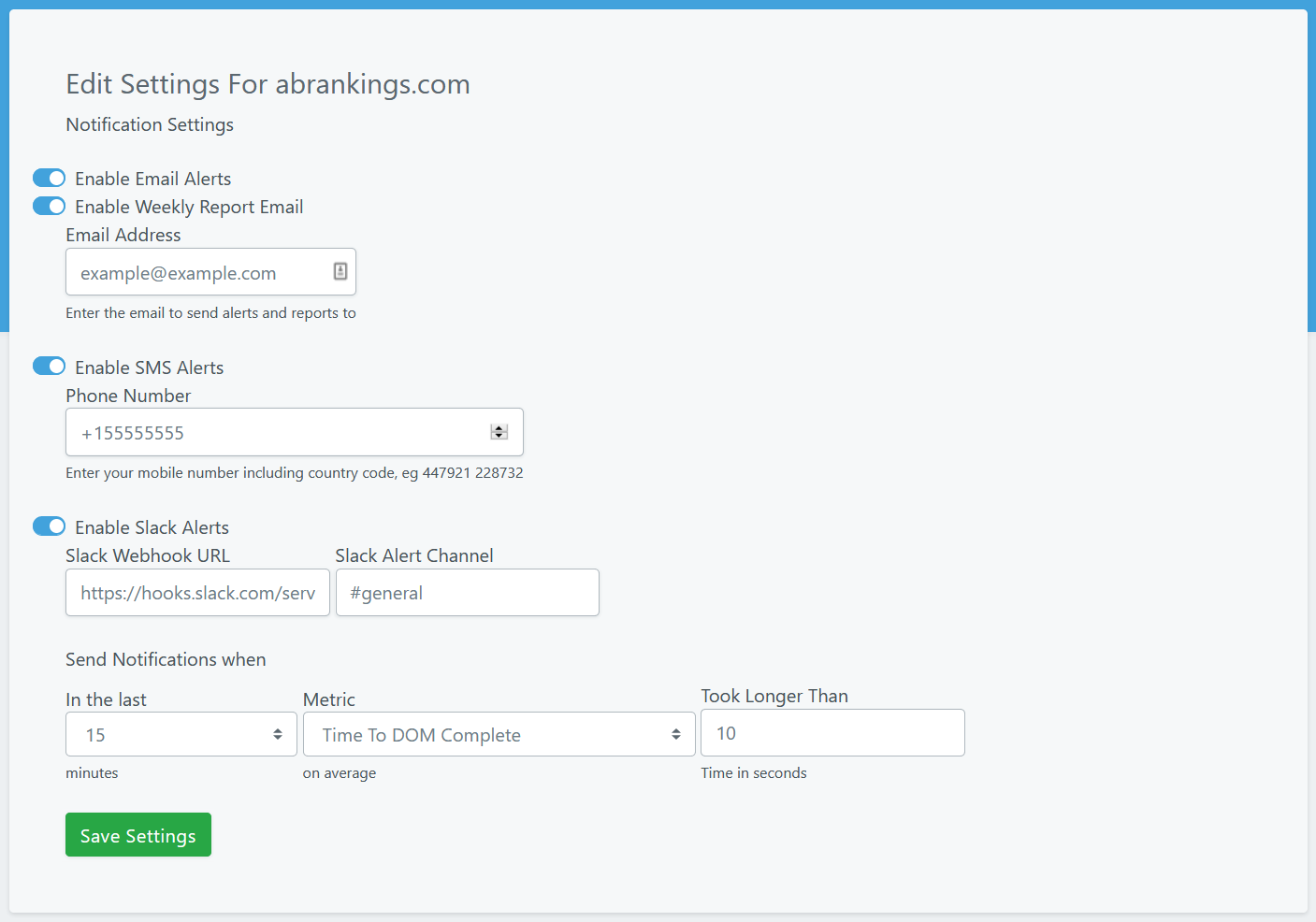1316x922 pixels.
Task: Open the Metric dropdown showing Time To DOM Complete
Action: [499, 734]
